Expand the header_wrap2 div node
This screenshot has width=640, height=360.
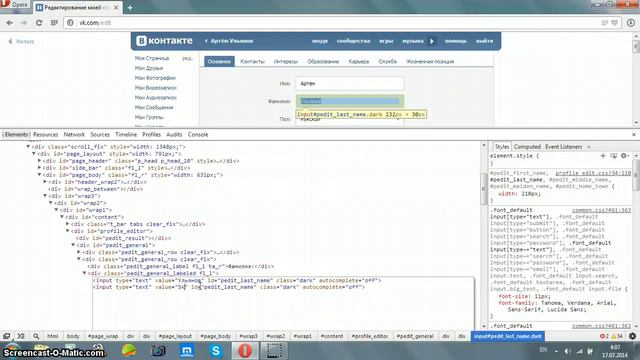45,182
